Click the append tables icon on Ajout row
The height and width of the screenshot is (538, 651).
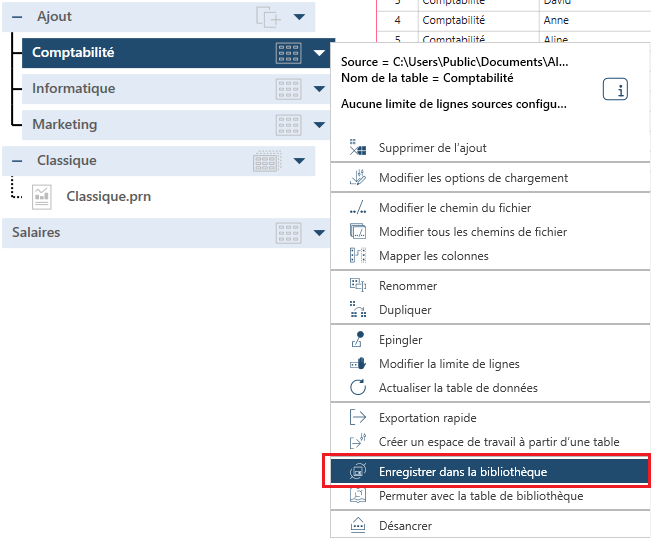(268, 17)
